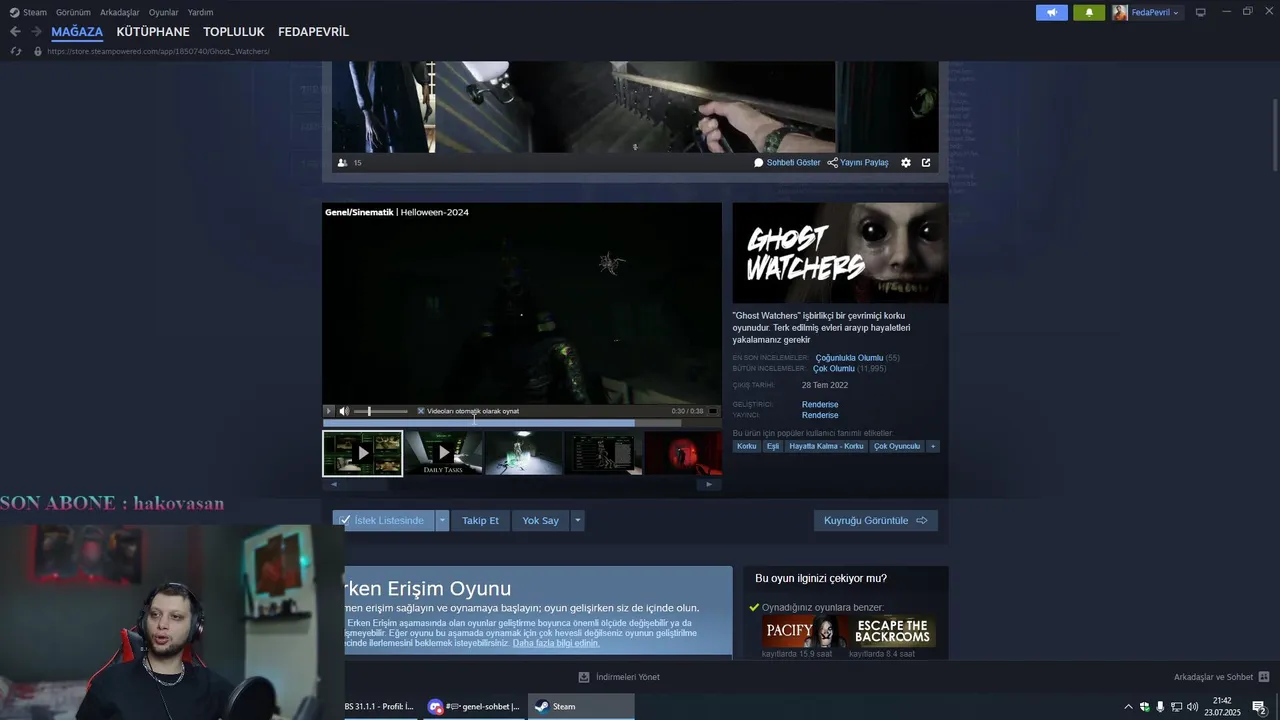Open the Arkadaşlar menu
The width and height of the screenshot is (1280, 720).
(x=119, y=12)
